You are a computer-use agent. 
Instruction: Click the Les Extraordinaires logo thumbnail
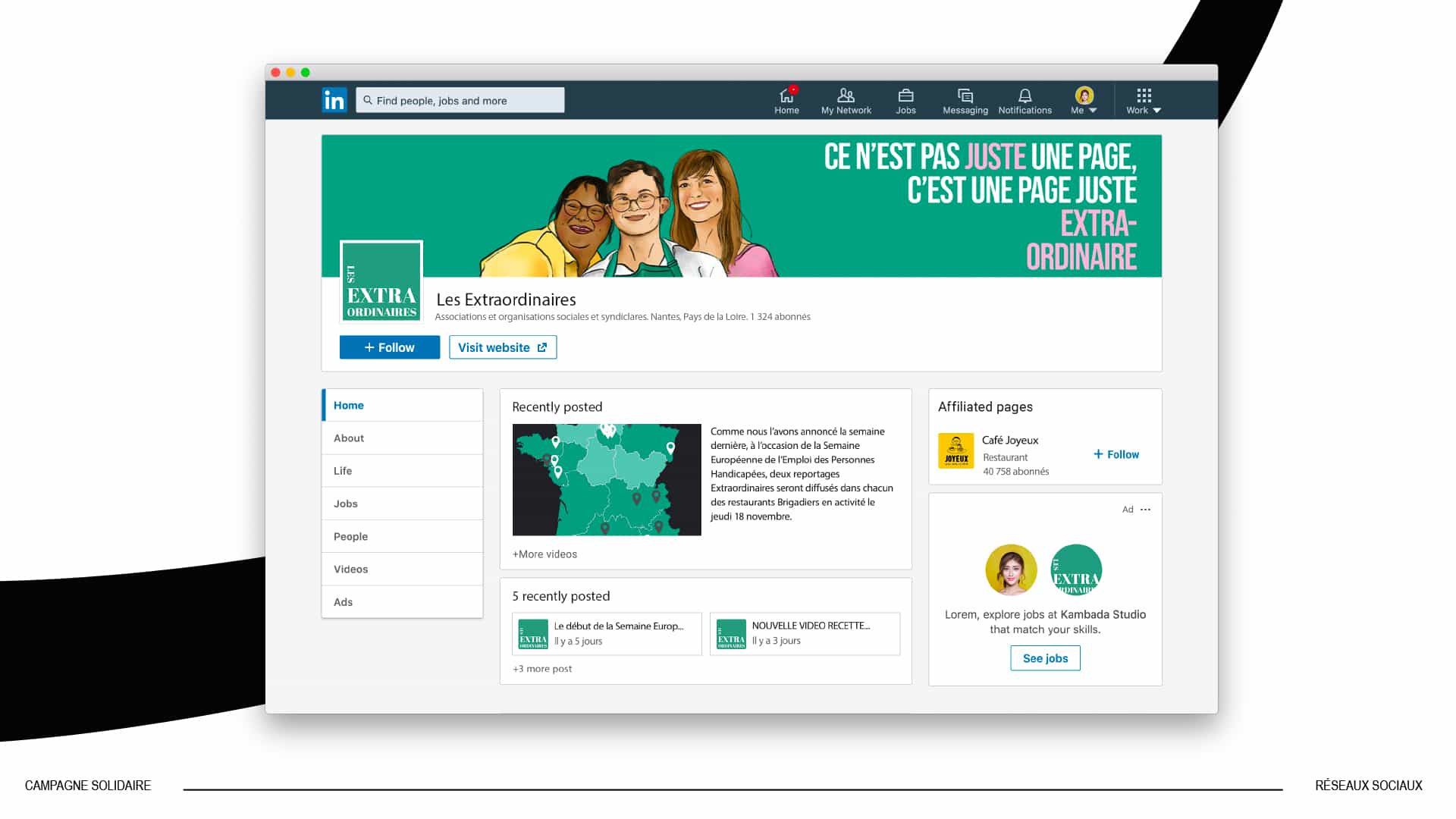coord(381,282)
